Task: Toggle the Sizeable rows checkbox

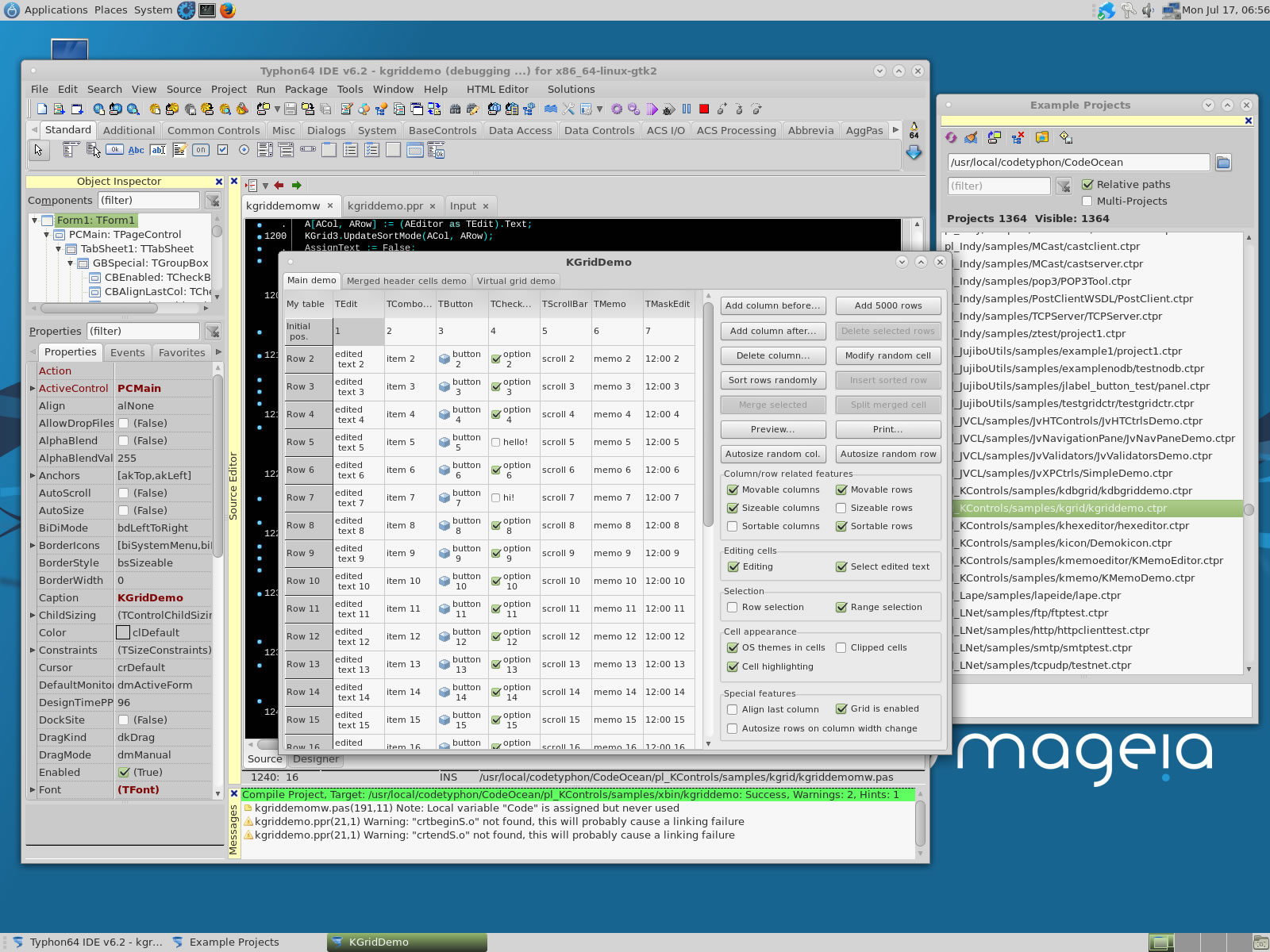Action: [841, 509]
